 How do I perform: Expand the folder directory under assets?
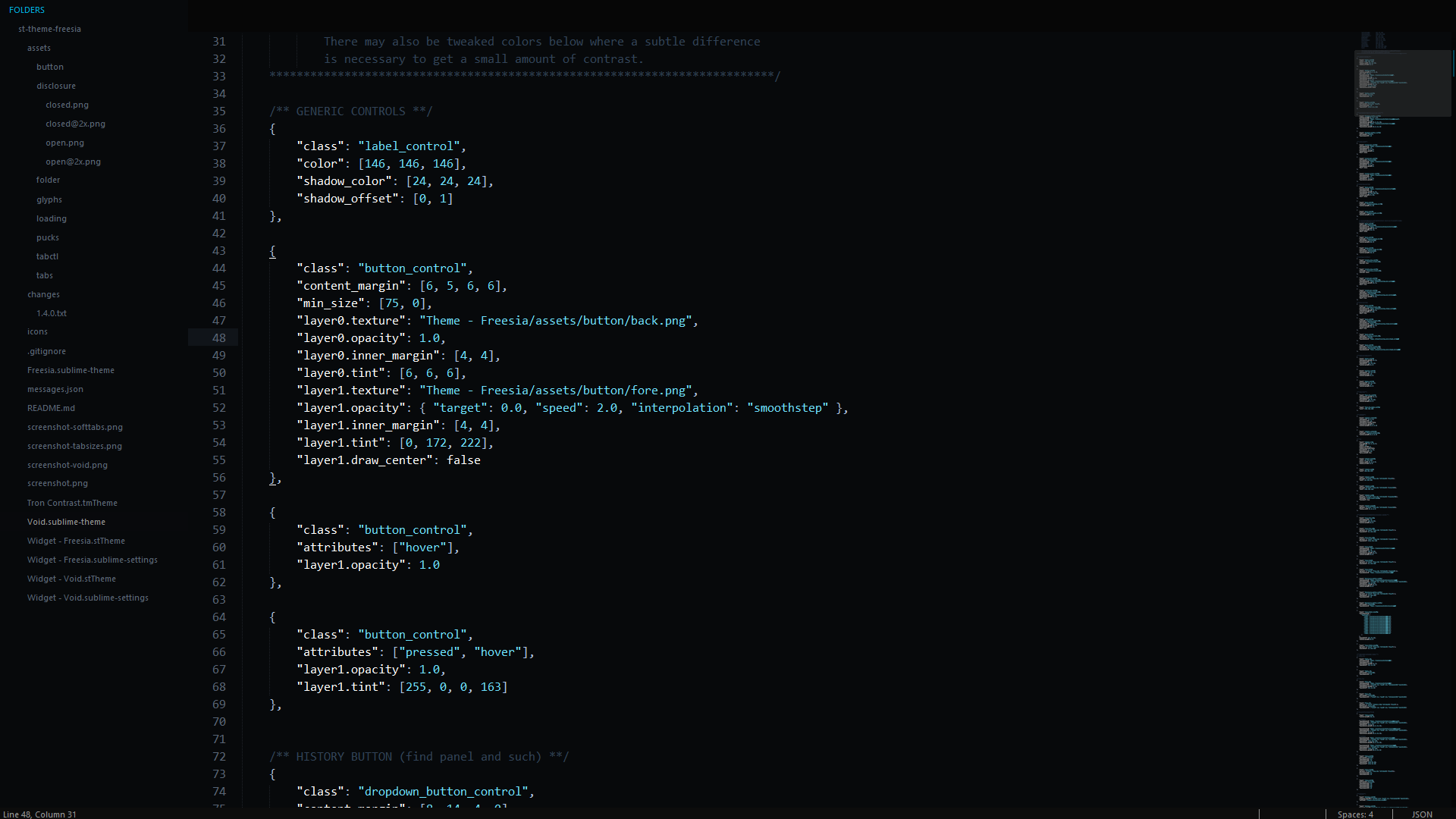[x=48, y=180]
